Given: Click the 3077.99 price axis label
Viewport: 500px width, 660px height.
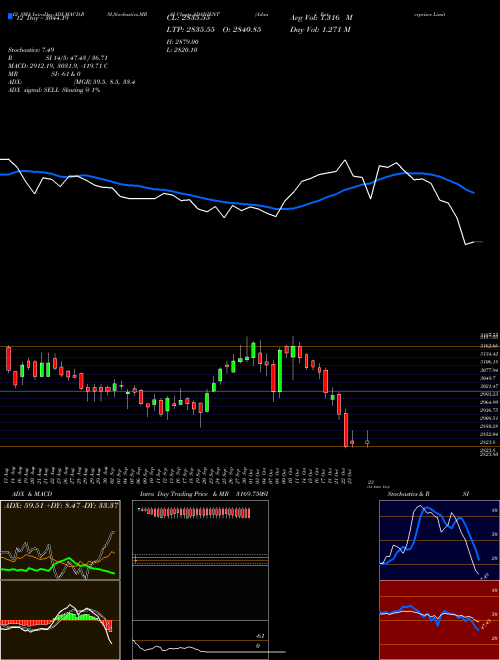Looking at the screenshot, I should point(490,370).
